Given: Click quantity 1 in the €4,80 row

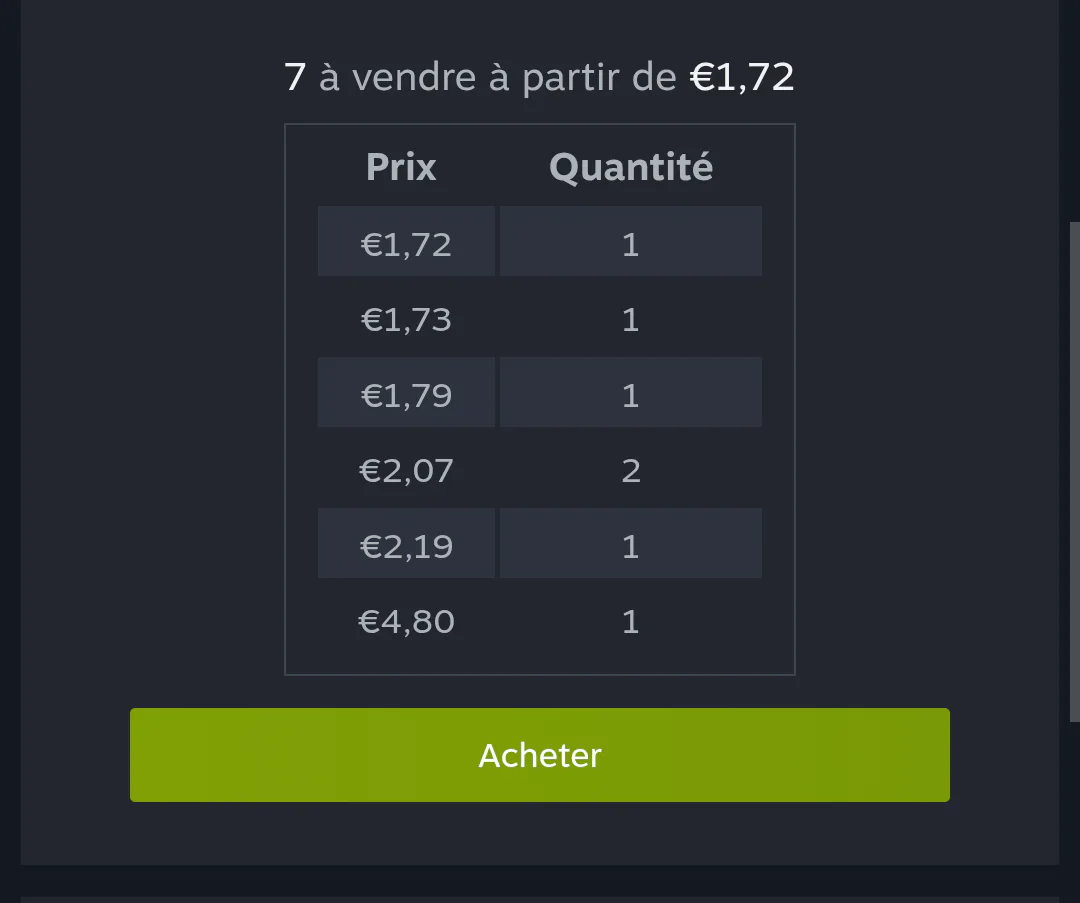Looking at the screenshot, I should pos(631,619).
